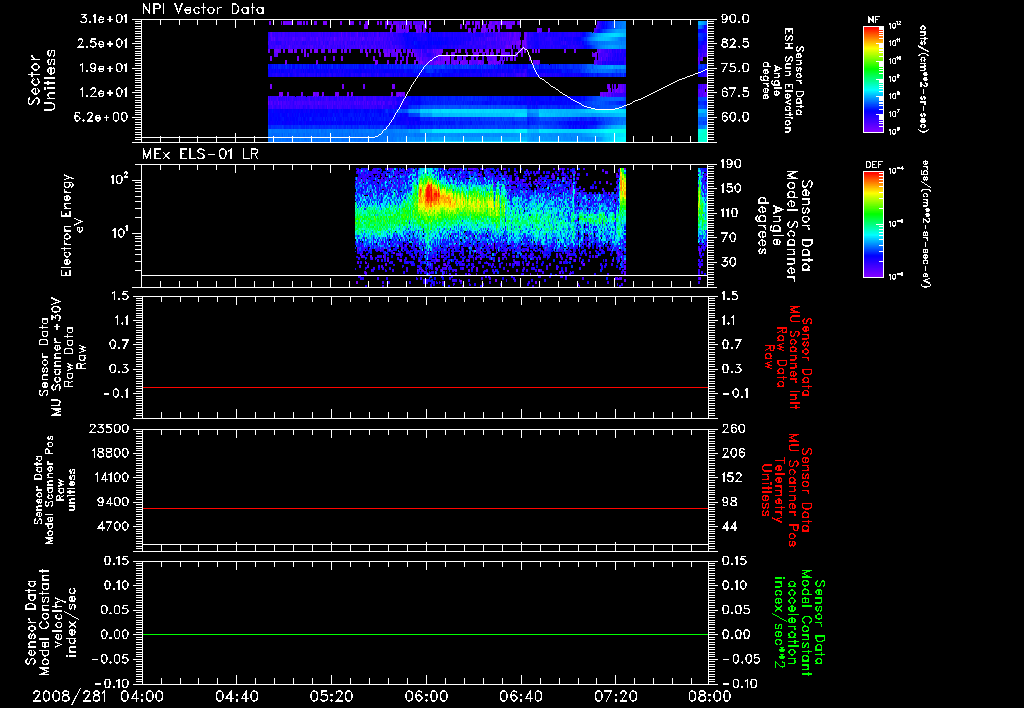Click the "206" telemetry axis tick
Viewport: 1024px width, 708px height.
(x=731, y=453)
